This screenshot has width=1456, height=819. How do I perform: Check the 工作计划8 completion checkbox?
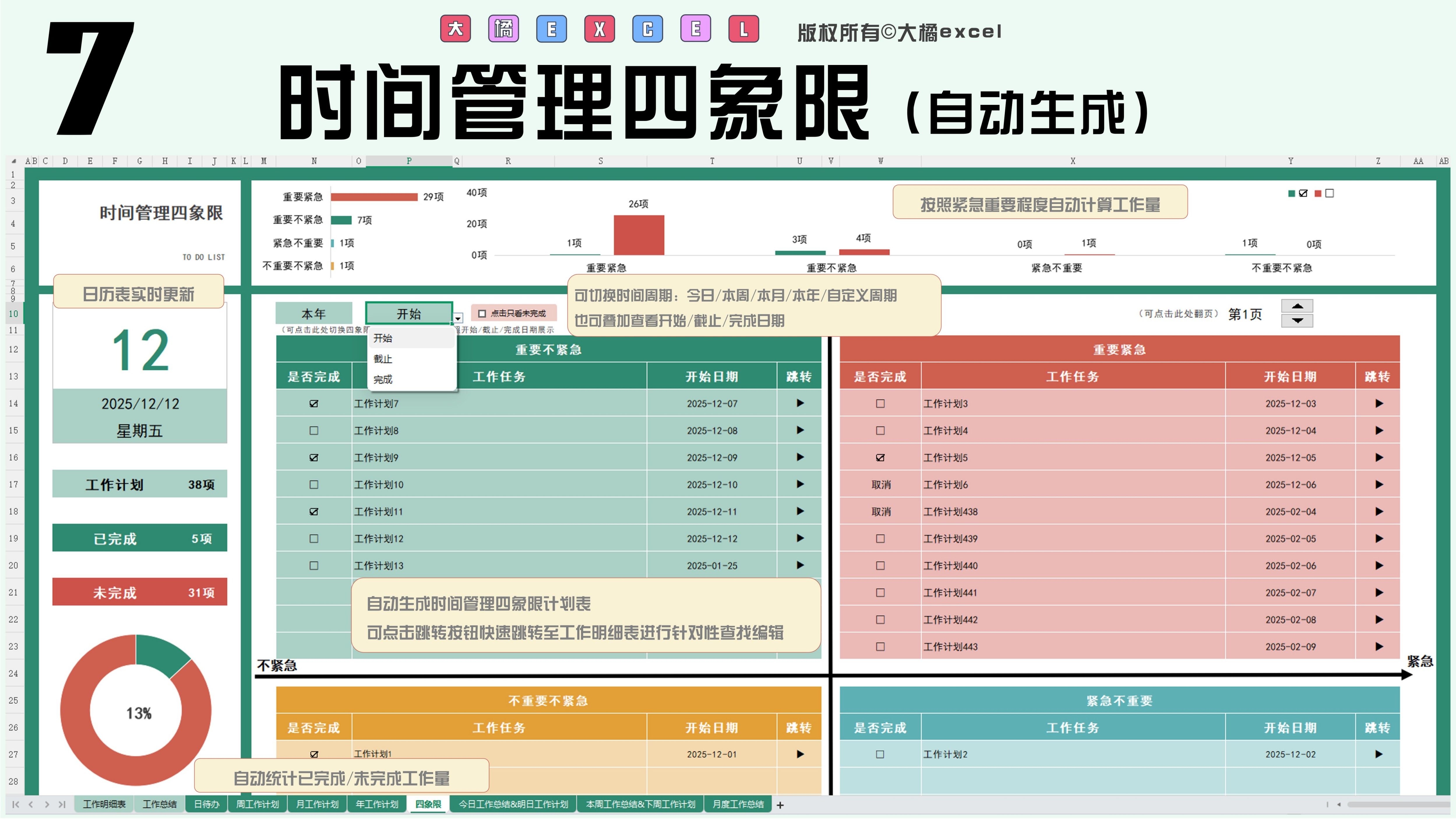click(x=314, y=430)
